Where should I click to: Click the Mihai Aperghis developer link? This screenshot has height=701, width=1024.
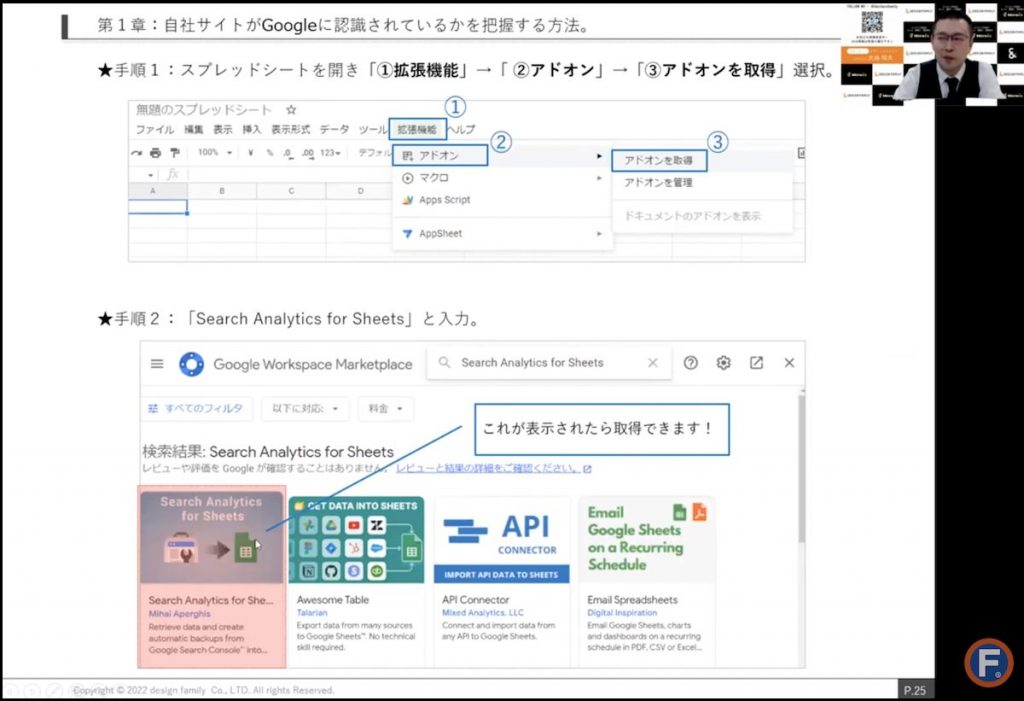179,614
